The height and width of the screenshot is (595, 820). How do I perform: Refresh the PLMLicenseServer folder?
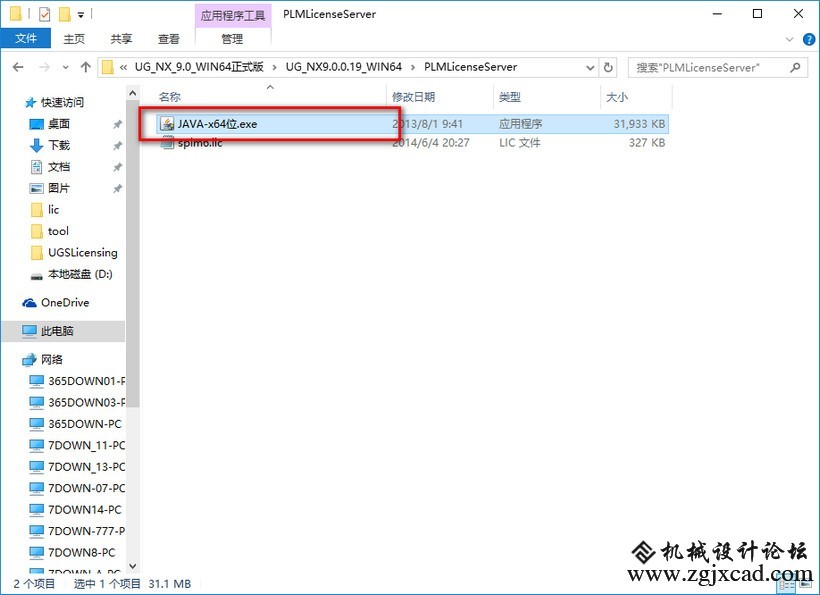608,67
